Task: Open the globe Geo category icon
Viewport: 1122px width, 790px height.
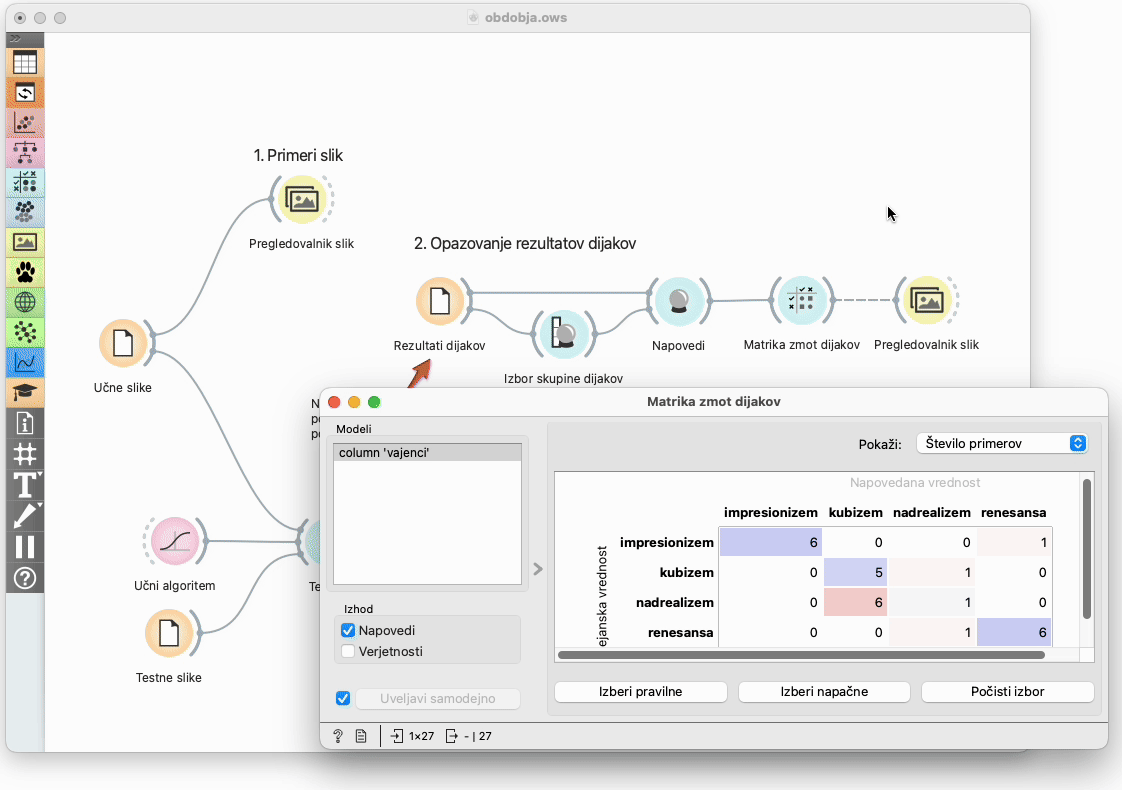Action: (25, 302)
